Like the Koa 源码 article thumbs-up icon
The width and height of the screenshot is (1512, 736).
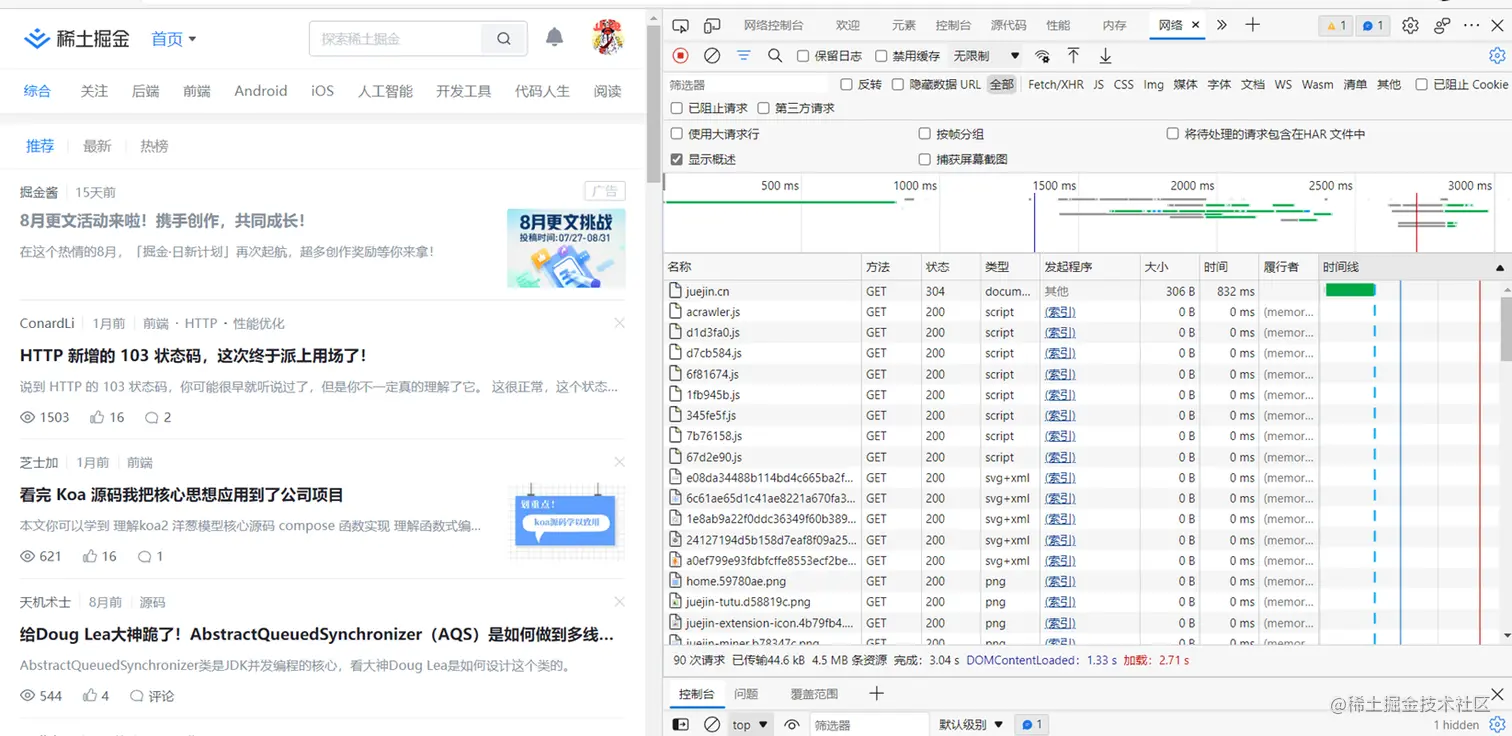[x=90, y=556]
